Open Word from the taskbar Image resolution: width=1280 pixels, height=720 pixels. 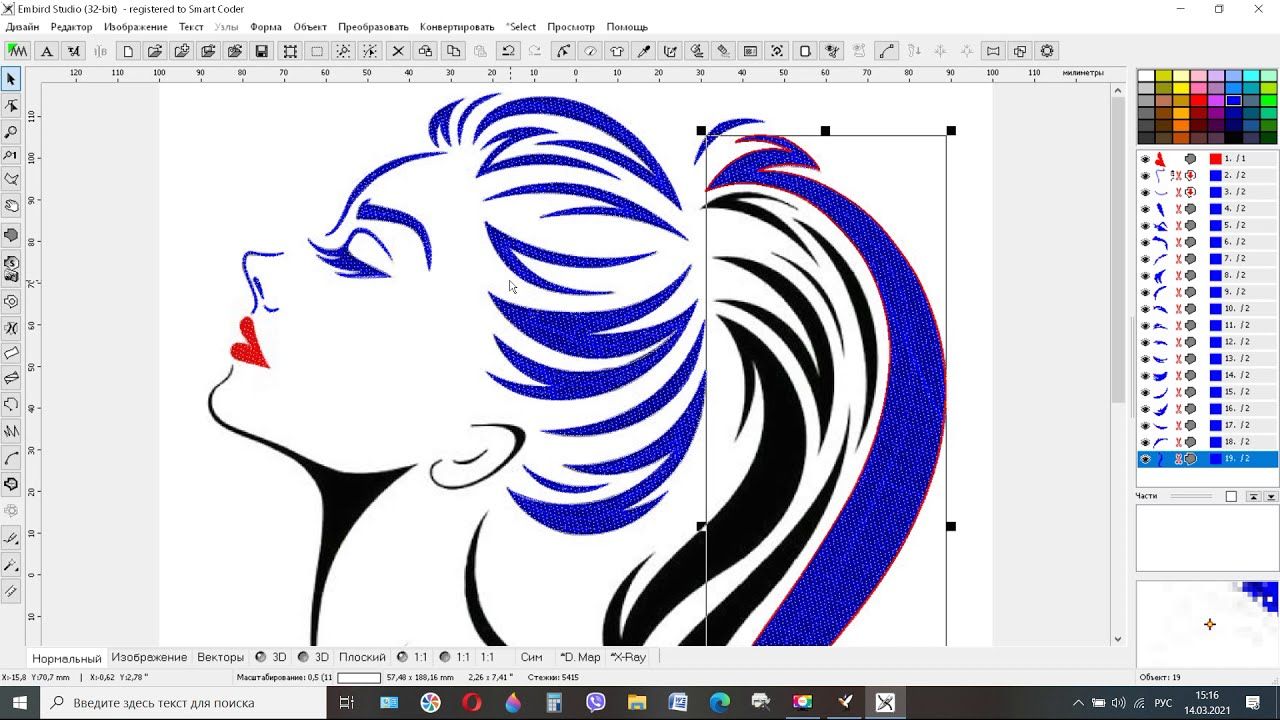[678, 703]
